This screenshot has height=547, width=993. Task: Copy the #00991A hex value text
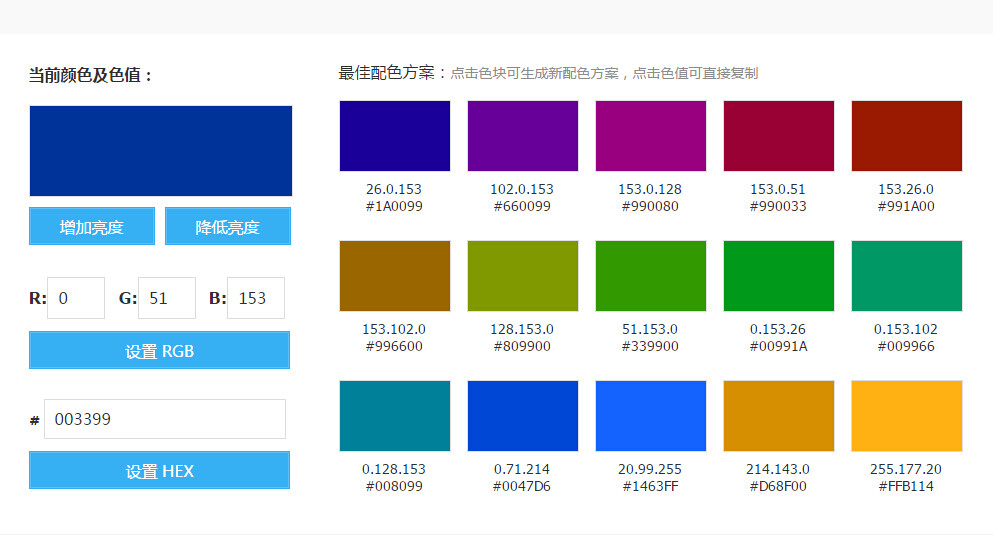[x=778, y=346]
